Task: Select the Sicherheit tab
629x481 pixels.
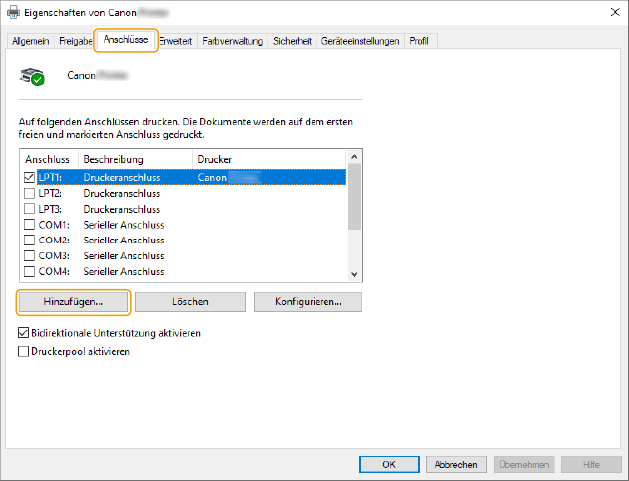Action: 292,41
